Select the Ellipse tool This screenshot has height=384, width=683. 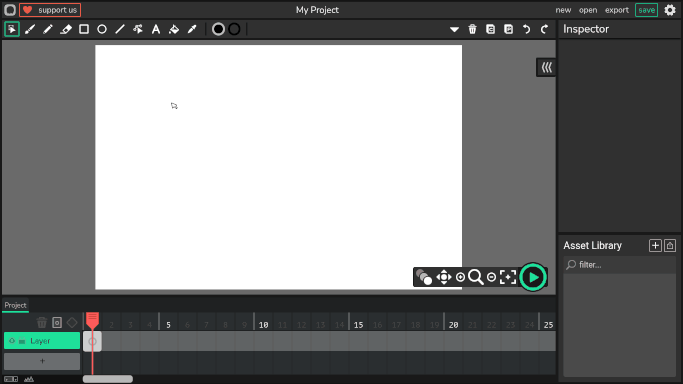click(102, 29)
